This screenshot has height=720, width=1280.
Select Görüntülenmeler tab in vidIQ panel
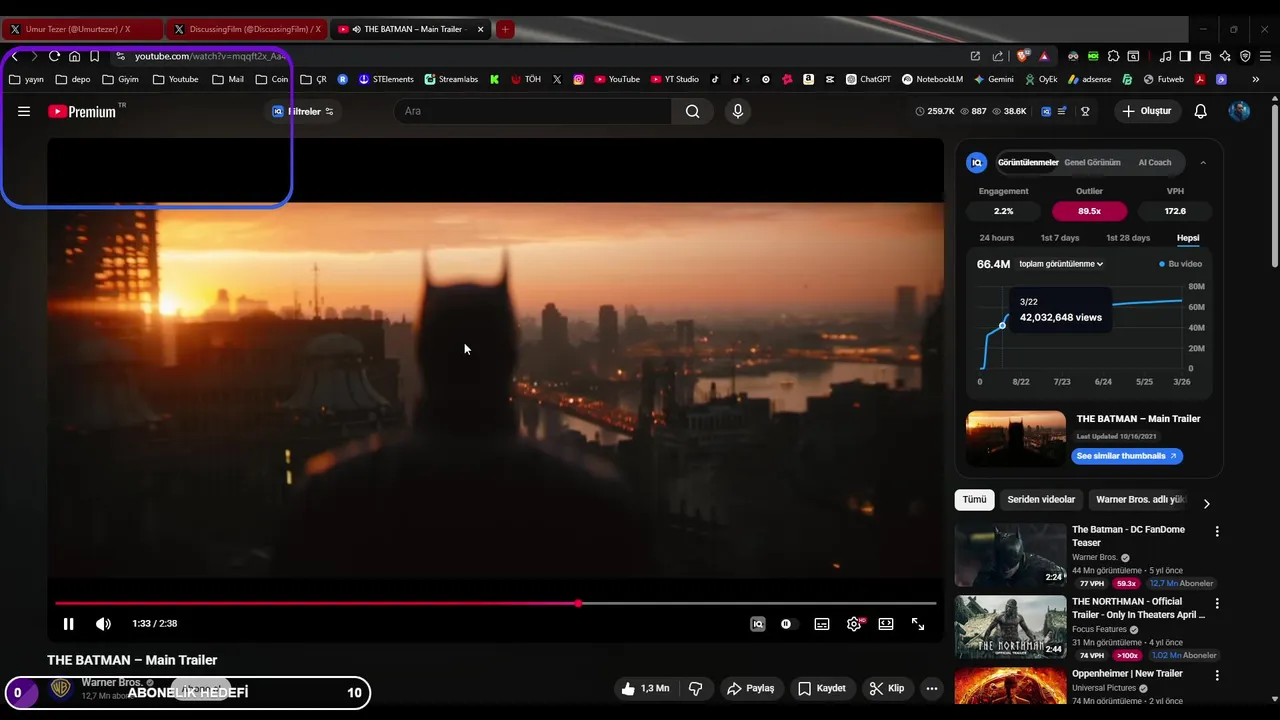pos(1028,163)
